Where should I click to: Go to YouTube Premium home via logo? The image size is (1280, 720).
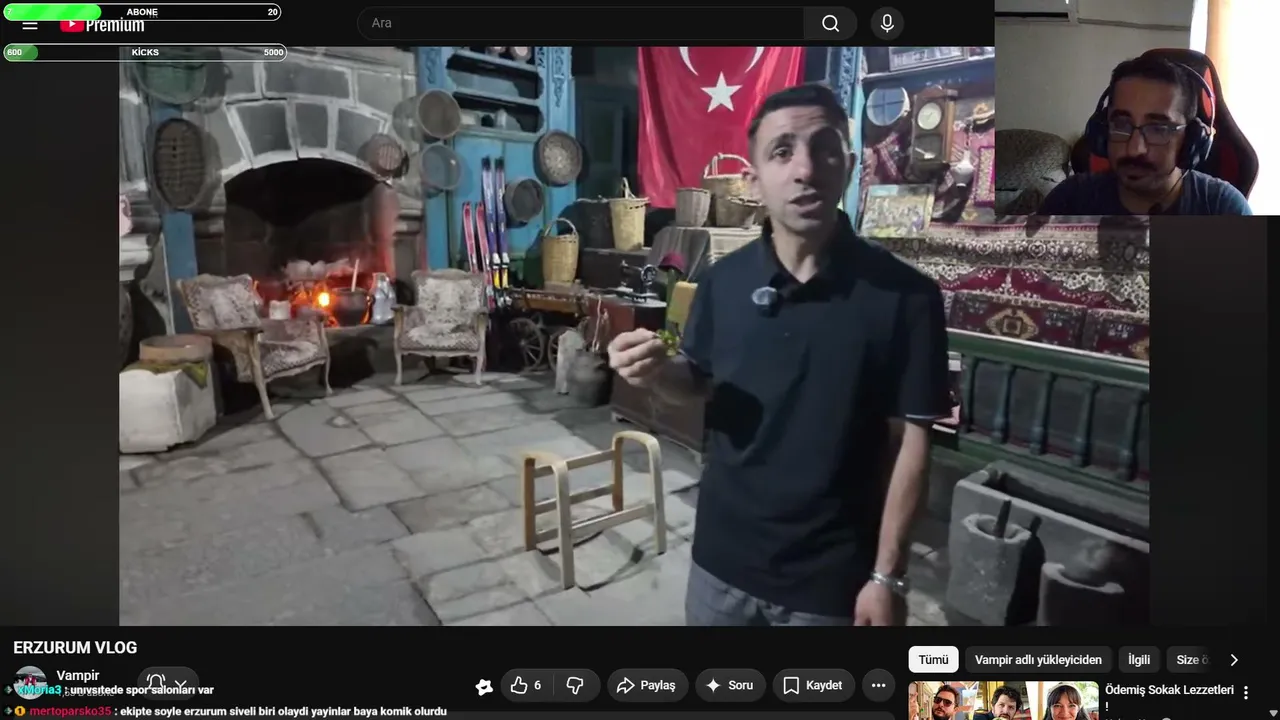[x=102, y=25]
